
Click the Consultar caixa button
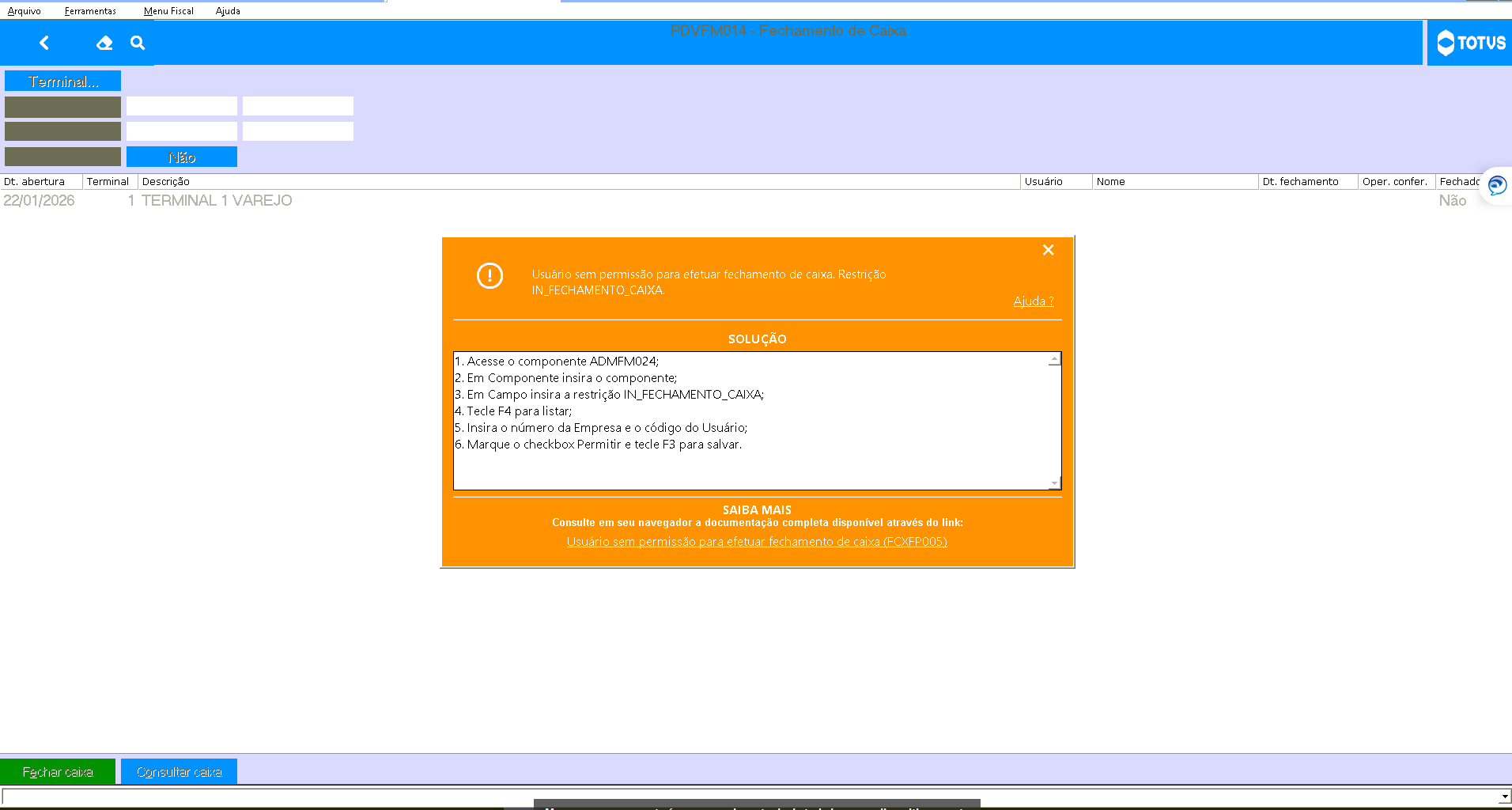point(180,771)
